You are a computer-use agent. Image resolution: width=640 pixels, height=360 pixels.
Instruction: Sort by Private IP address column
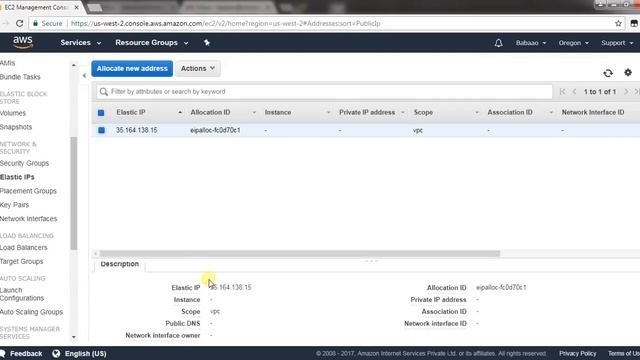367,112
